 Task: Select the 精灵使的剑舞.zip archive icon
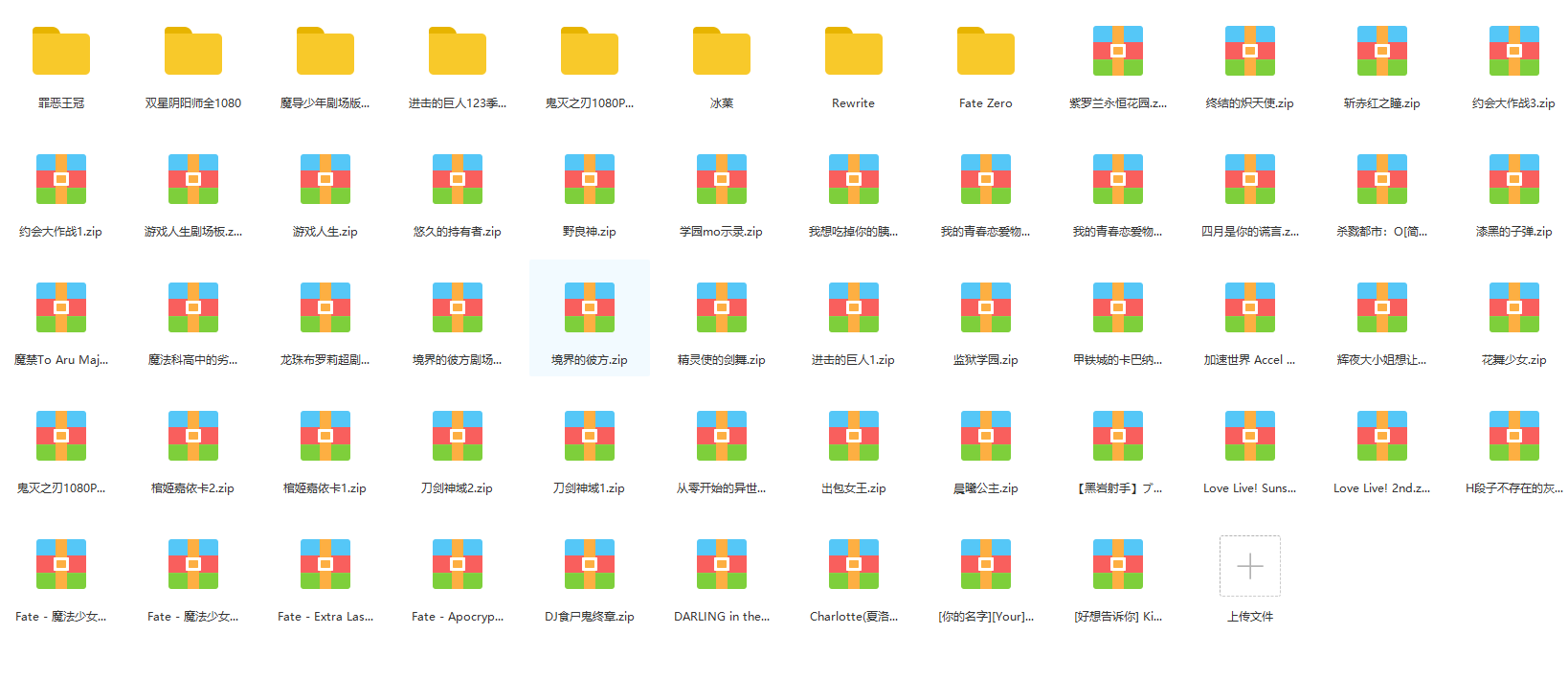(722, 307)
